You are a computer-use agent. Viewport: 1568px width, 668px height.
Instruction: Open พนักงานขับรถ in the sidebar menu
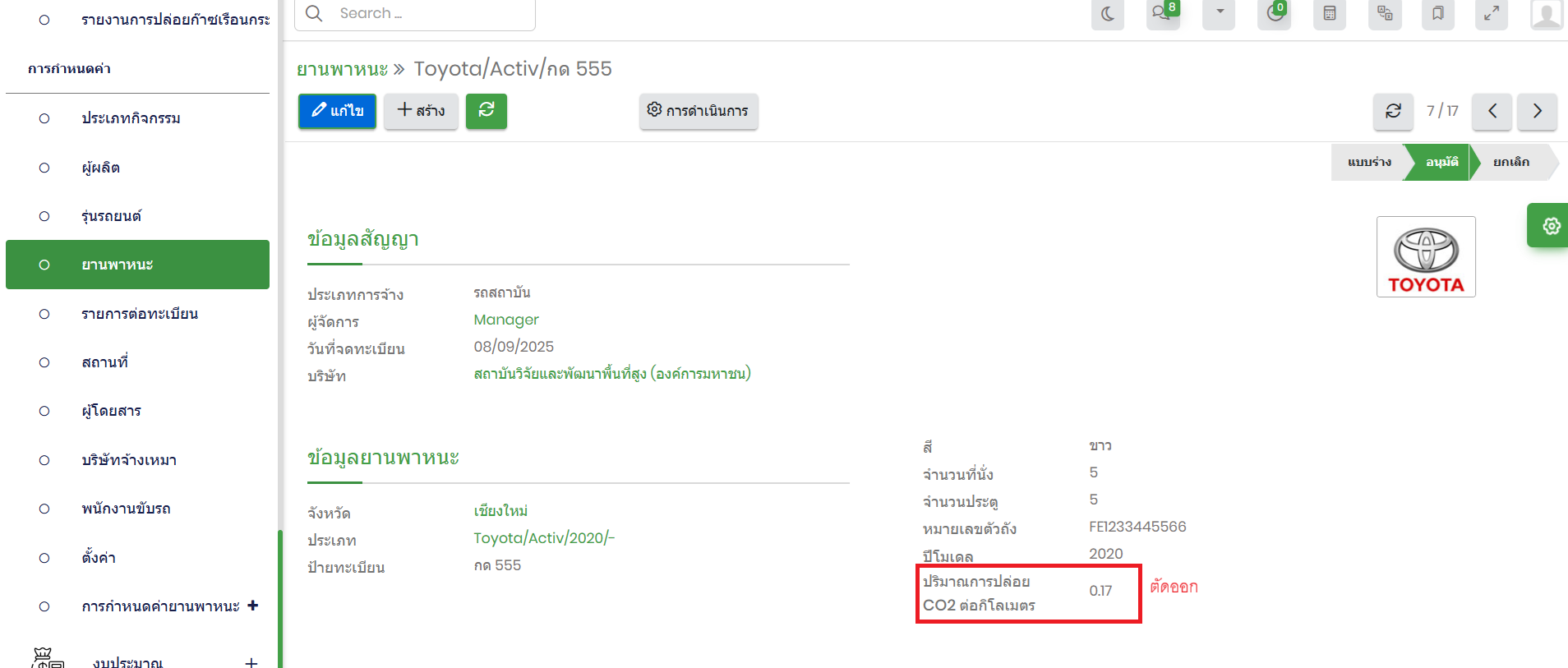126,509
